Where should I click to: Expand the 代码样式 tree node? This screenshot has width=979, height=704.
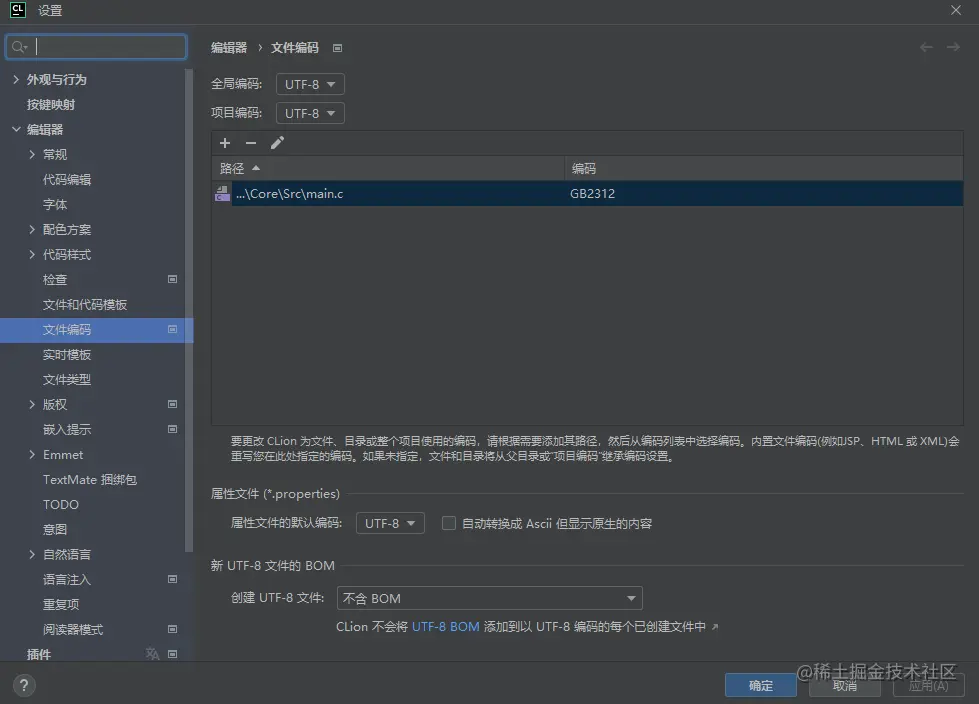point(32,254)
